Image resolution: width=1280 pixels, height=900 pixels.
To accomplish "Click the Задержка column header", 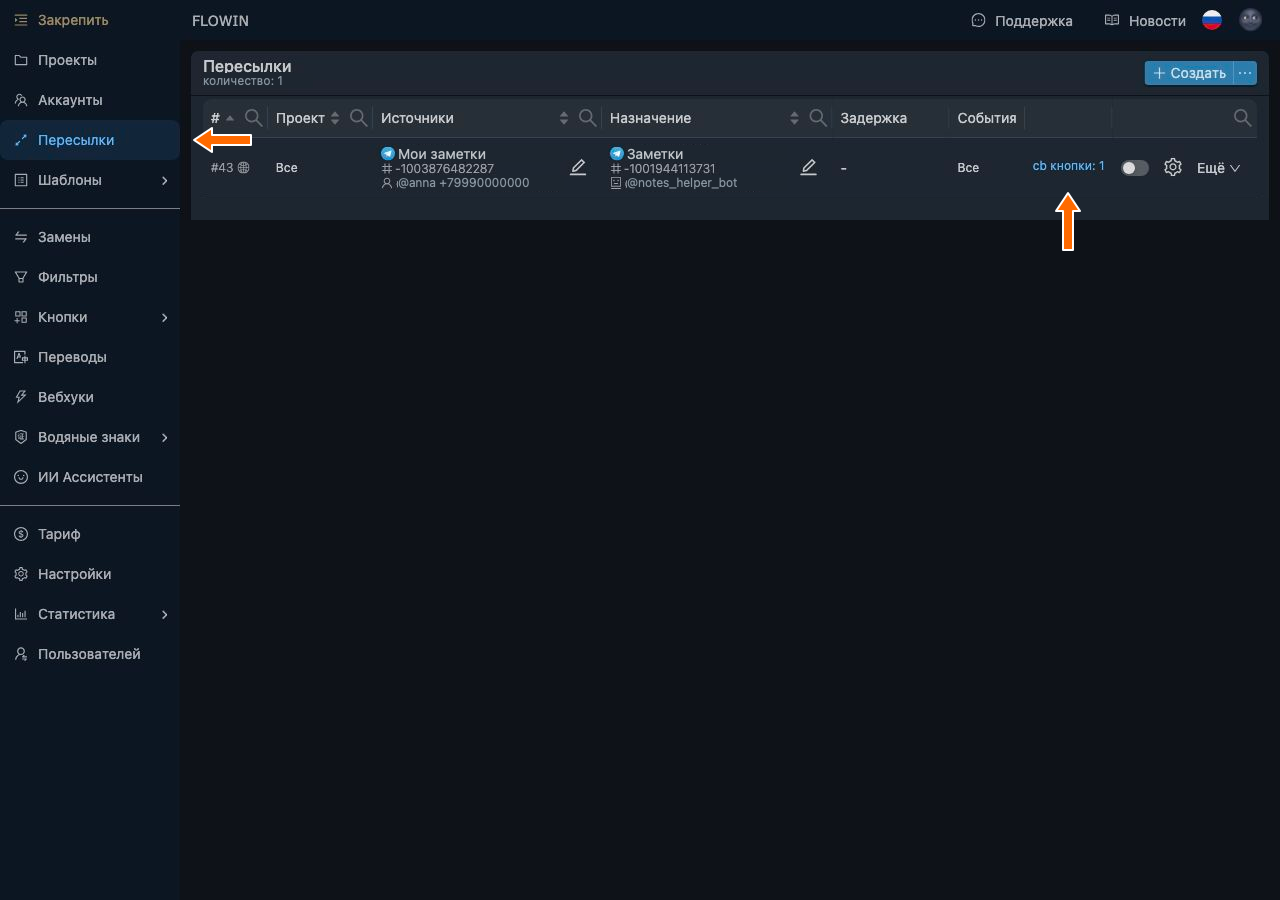I will (x=873, y=118).
